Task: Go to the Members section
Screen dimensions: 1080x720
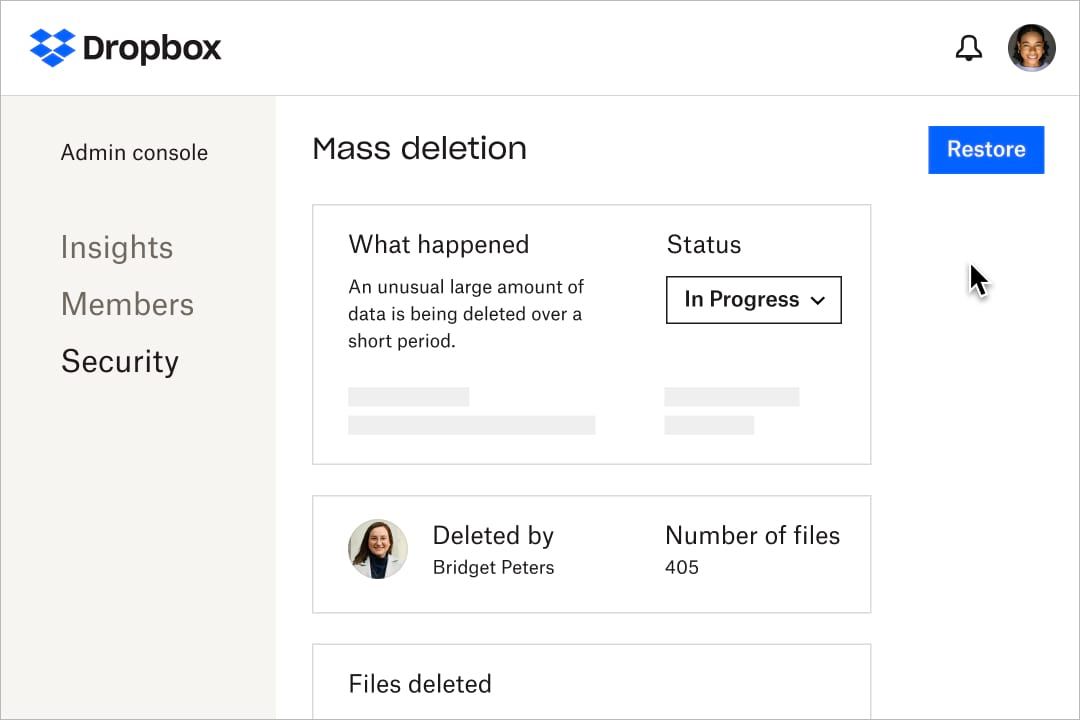Action: point(127,305)
